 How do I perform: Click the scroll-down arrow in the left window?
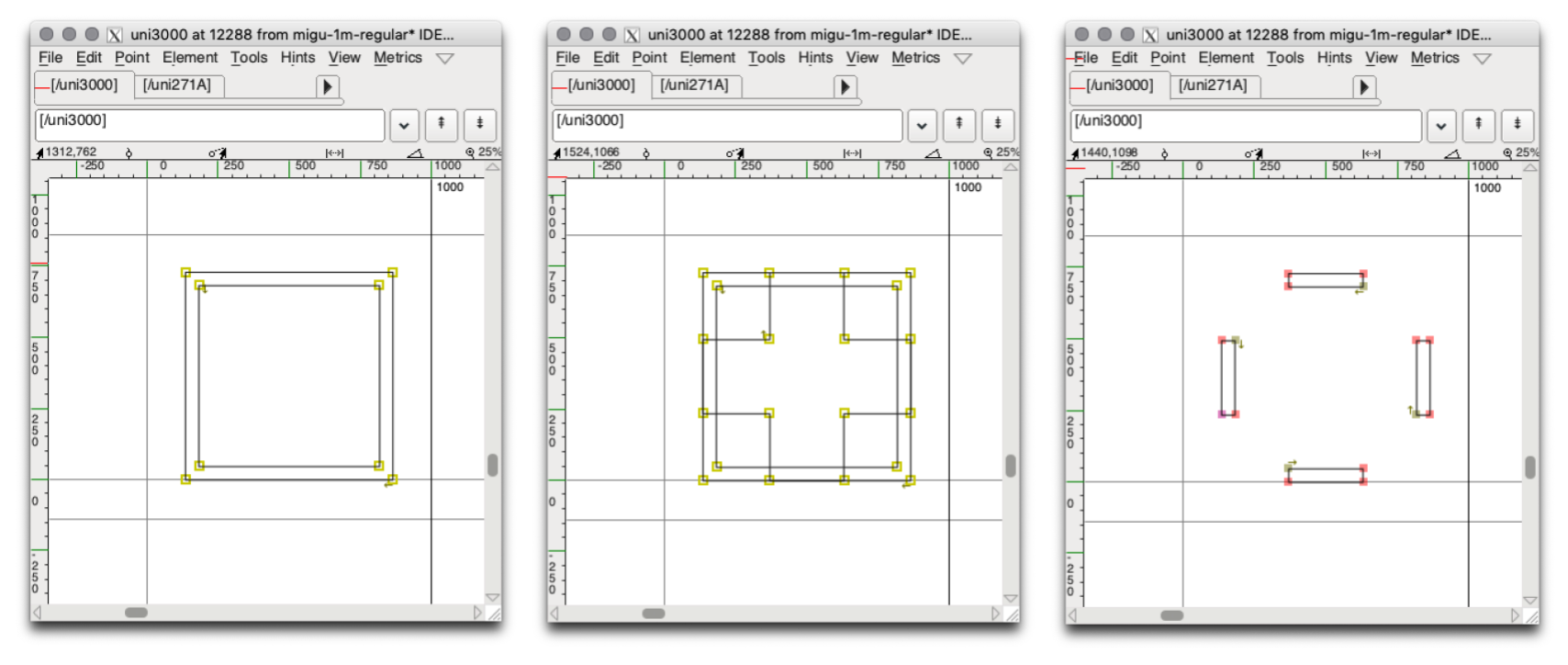[x=493, y=598]
